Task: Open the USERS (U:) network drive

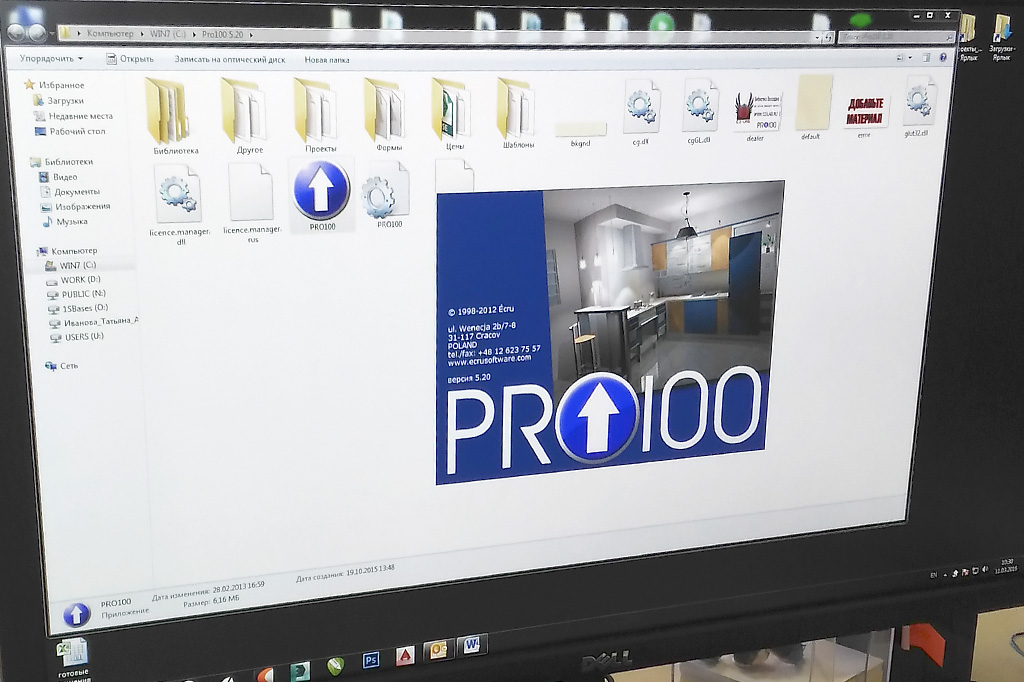Action: click(x=77, y=337)
